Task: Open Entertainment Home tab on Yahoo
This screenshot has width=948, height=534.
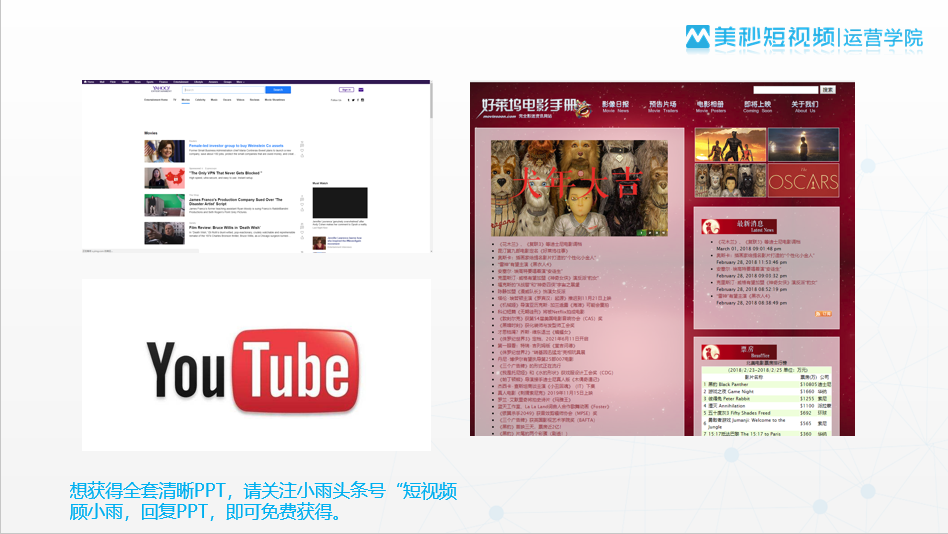Action: (x=156, y=100)
